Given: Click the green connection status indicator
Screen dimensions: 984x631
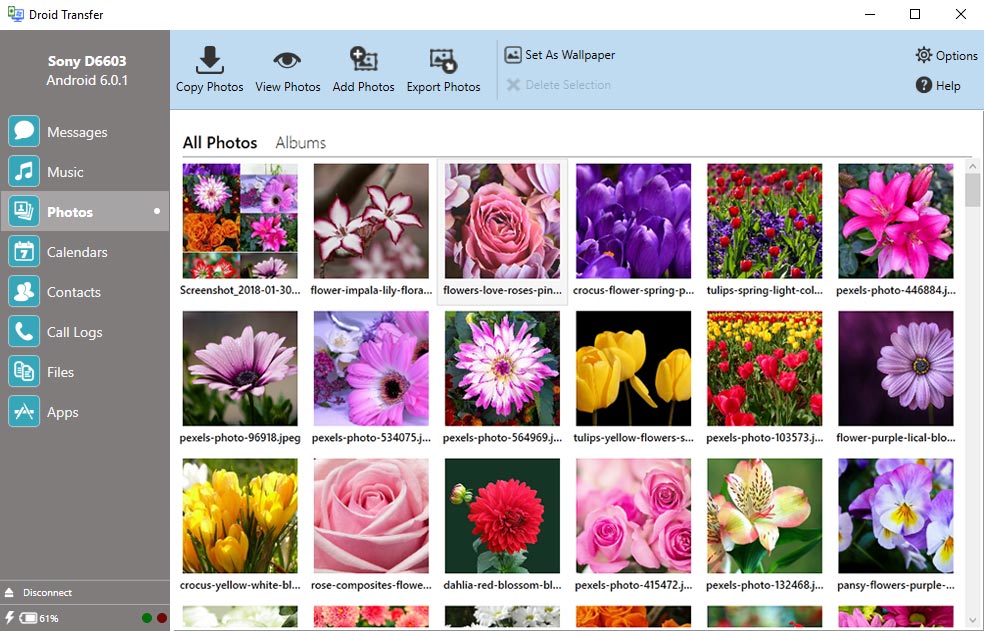Looking at the screenshot, I should click(x=147, y=618).
